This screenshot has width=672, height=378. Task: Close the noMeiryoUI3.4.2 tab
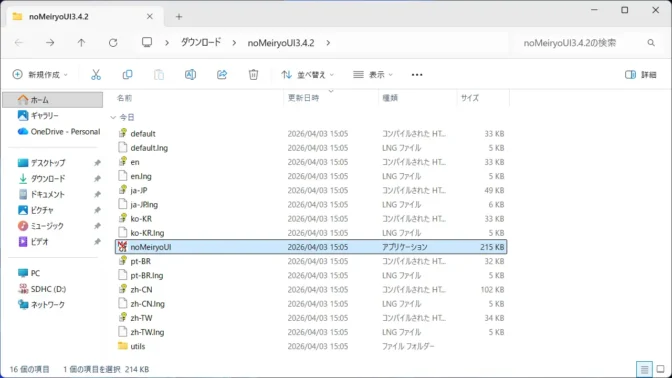point(150,16)
